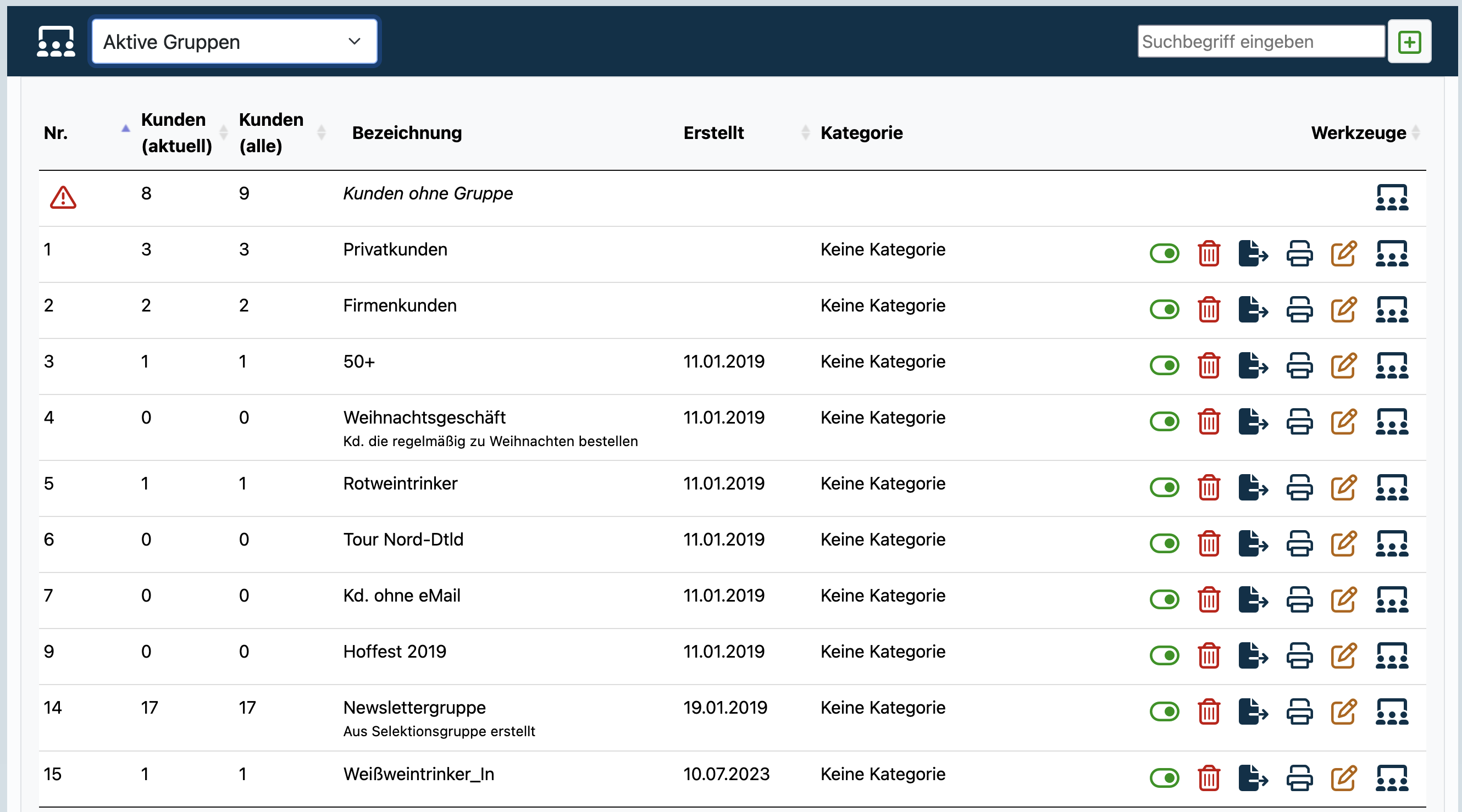Click the red warning triangle icon
1462x812 pixels.
click(63, 197)
